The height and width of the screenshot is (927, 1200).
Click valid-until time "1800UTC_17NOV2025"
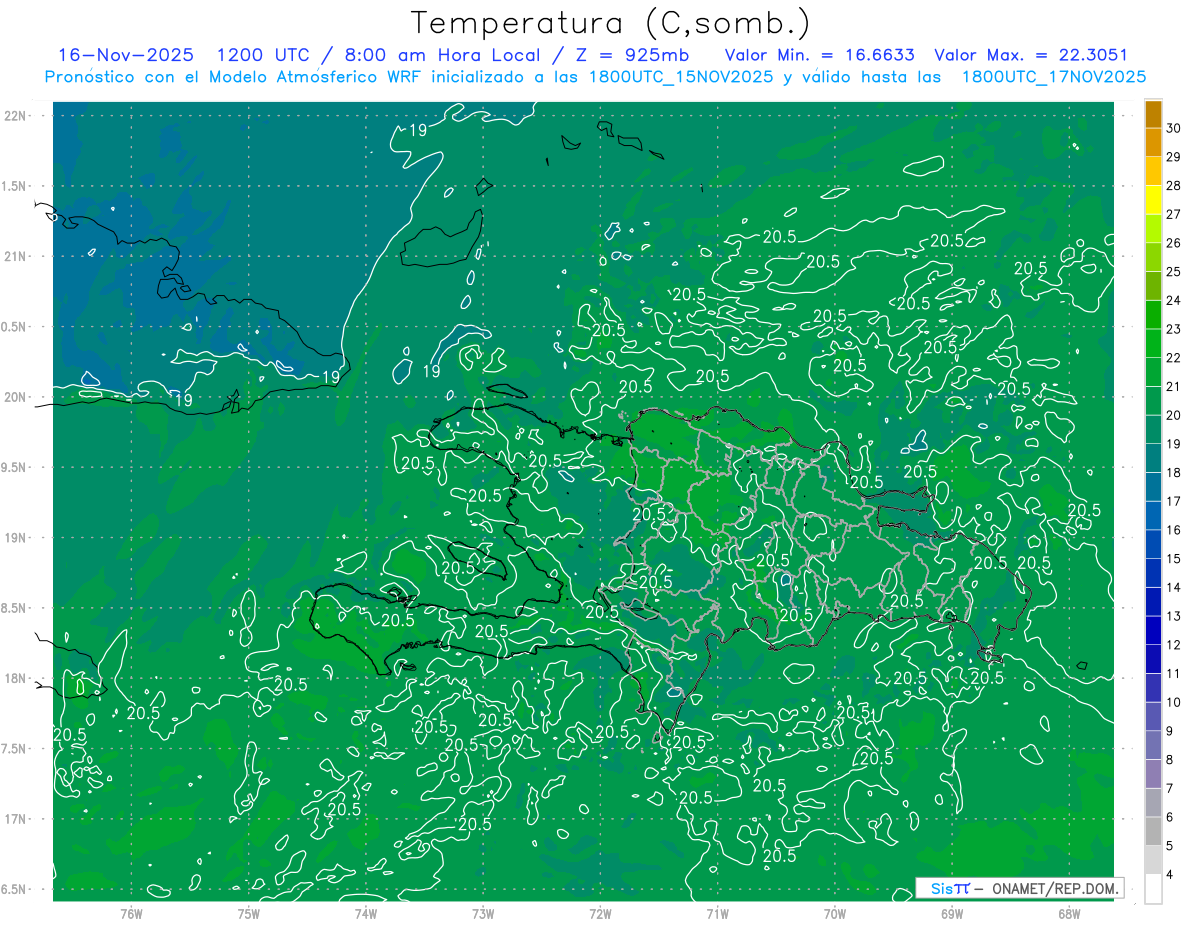click(1053, 77)
